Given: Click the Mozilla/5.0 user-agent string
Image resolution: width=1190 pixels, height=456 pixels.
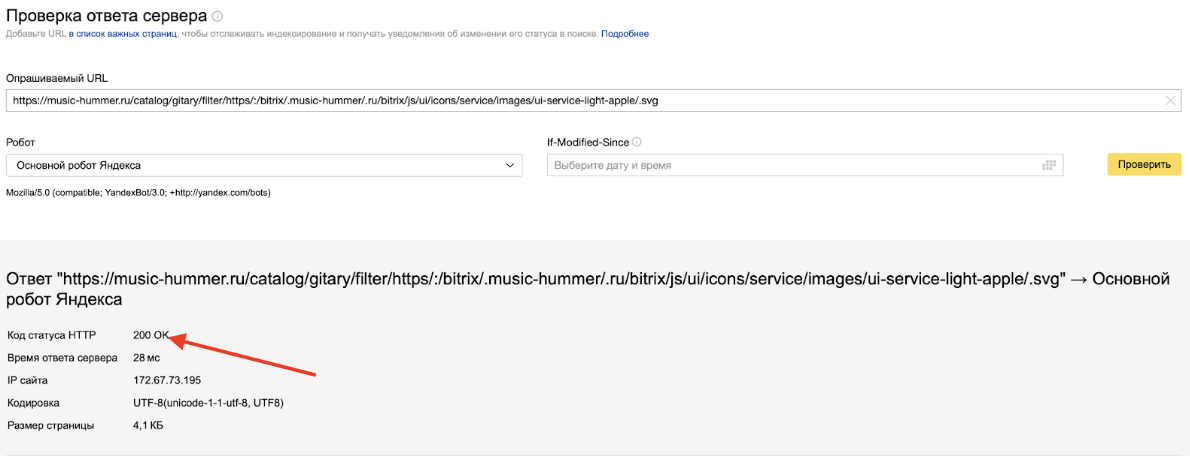Looking at the screenshot, I should click(x=139, y=192).
